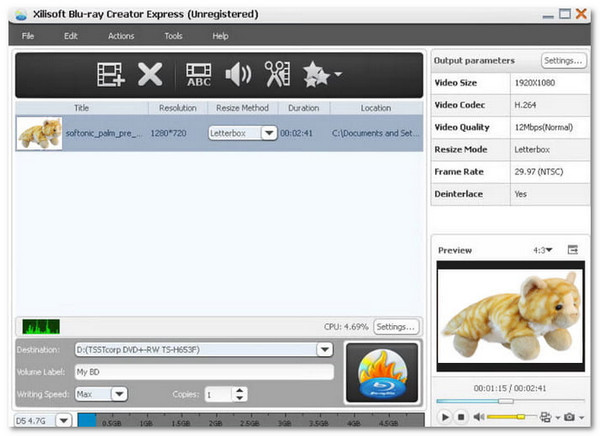Click the CPU Settings button

[x=396, y=327]
